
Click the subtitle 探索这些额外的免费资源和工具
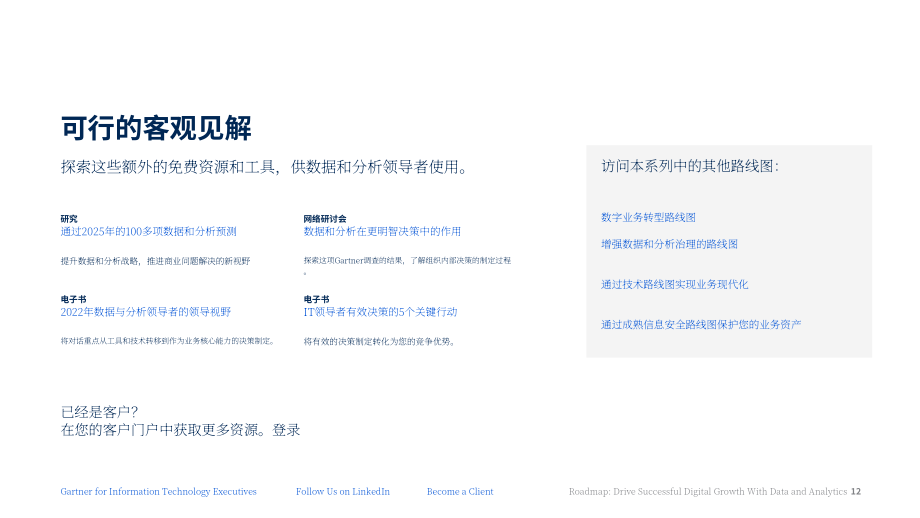pyautogui.click(x=265, y=167)
